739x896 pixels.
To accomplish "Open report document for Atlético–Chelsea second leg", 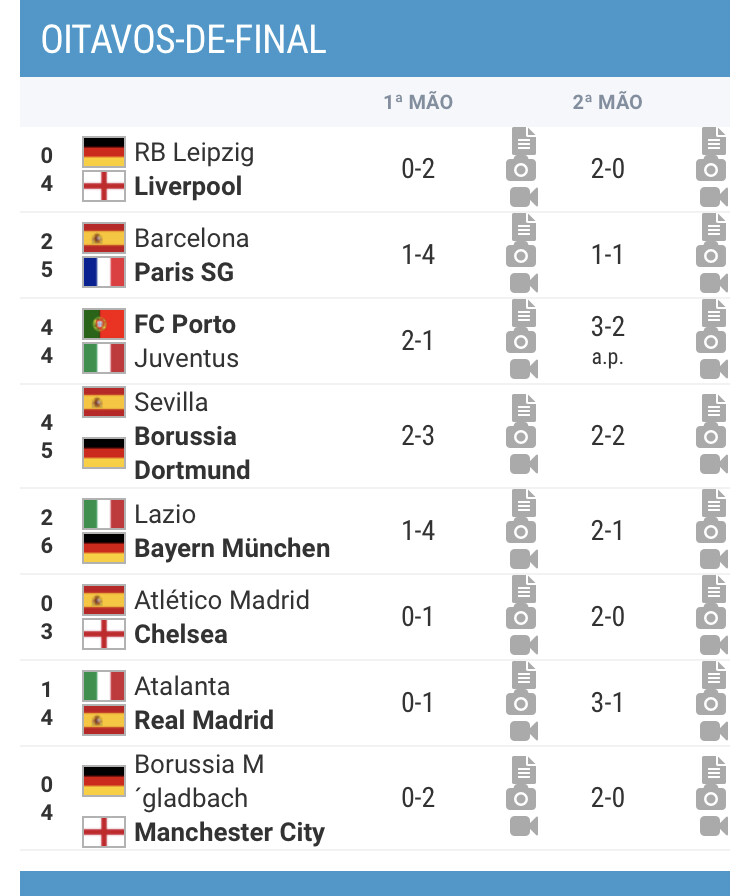I will [714, 589].
